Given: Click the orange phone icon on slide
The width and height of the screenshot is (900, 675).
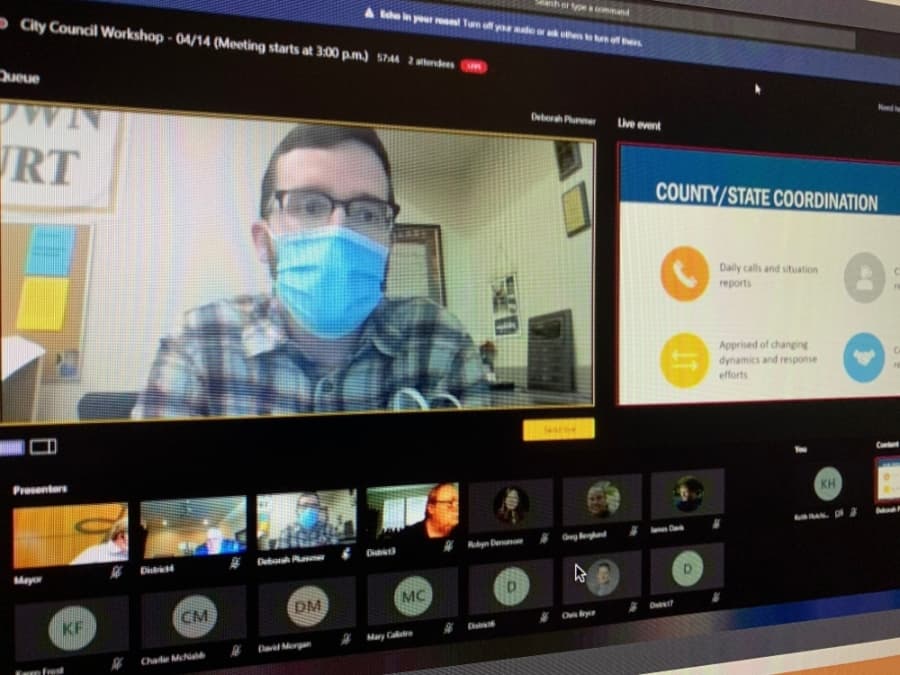Looking at the screenshot, I should pyautogui.click(x=684, y=274).
